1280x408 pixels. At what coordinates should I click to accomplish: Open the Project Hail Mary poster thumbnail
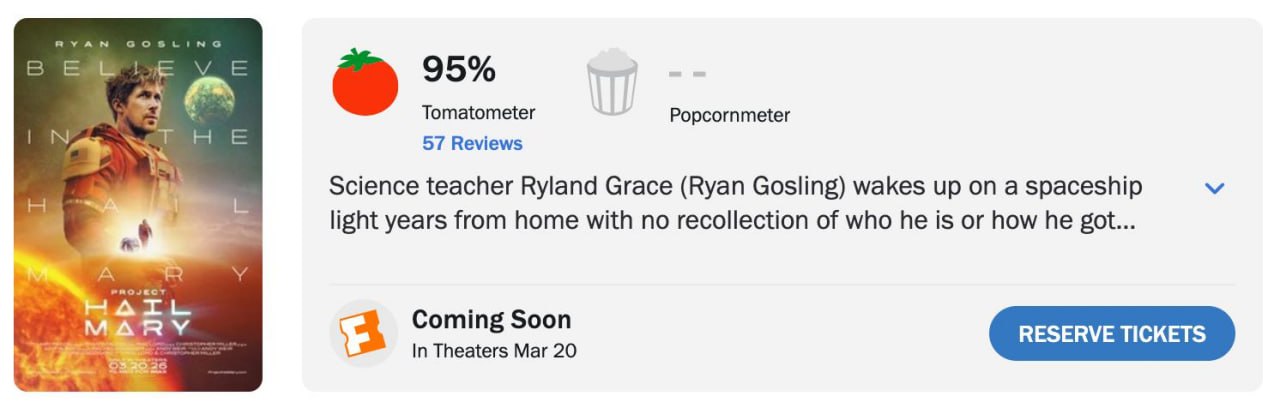[138, 204]
